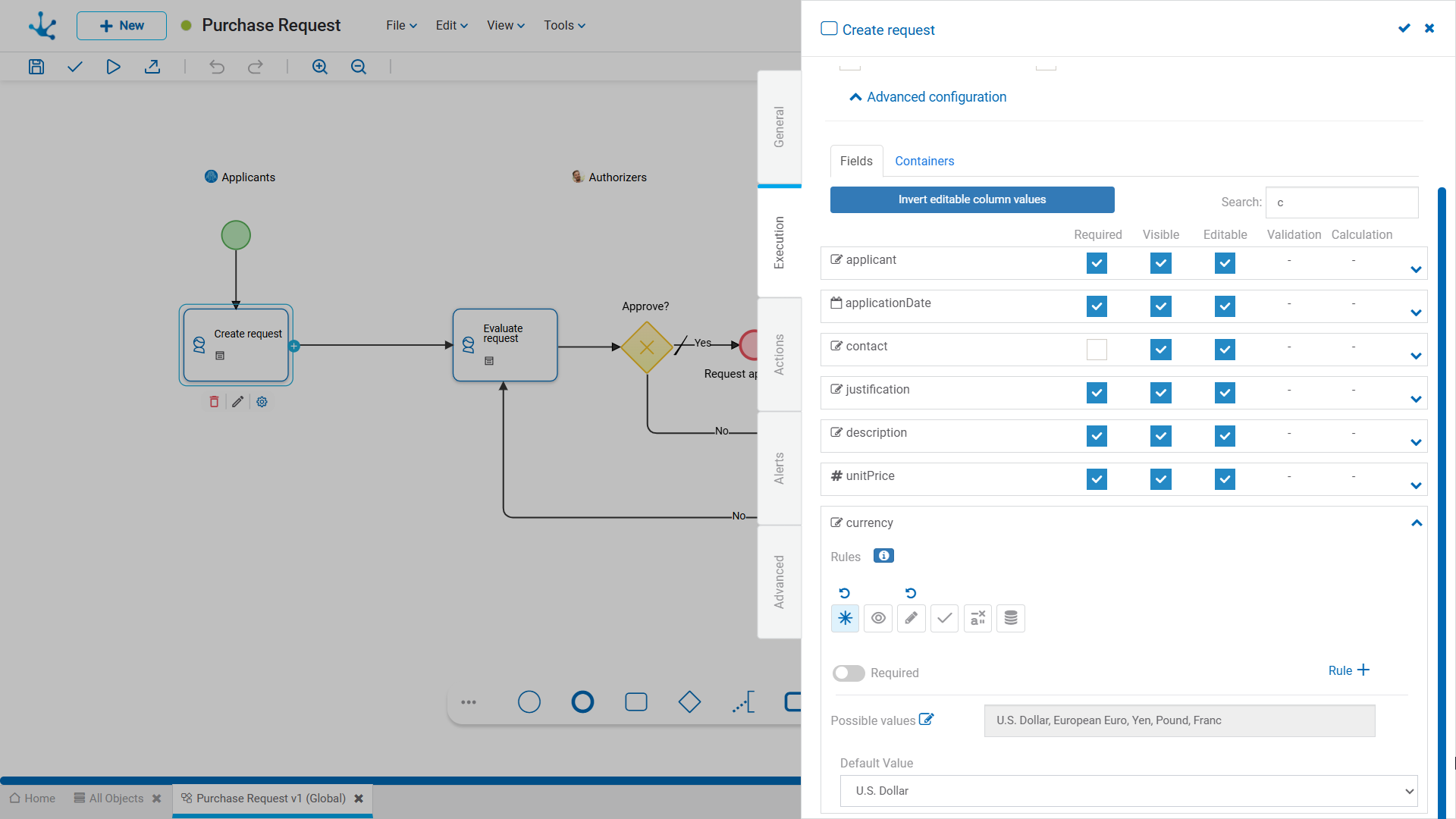Zoom in on the diagram

click(320, 67)
